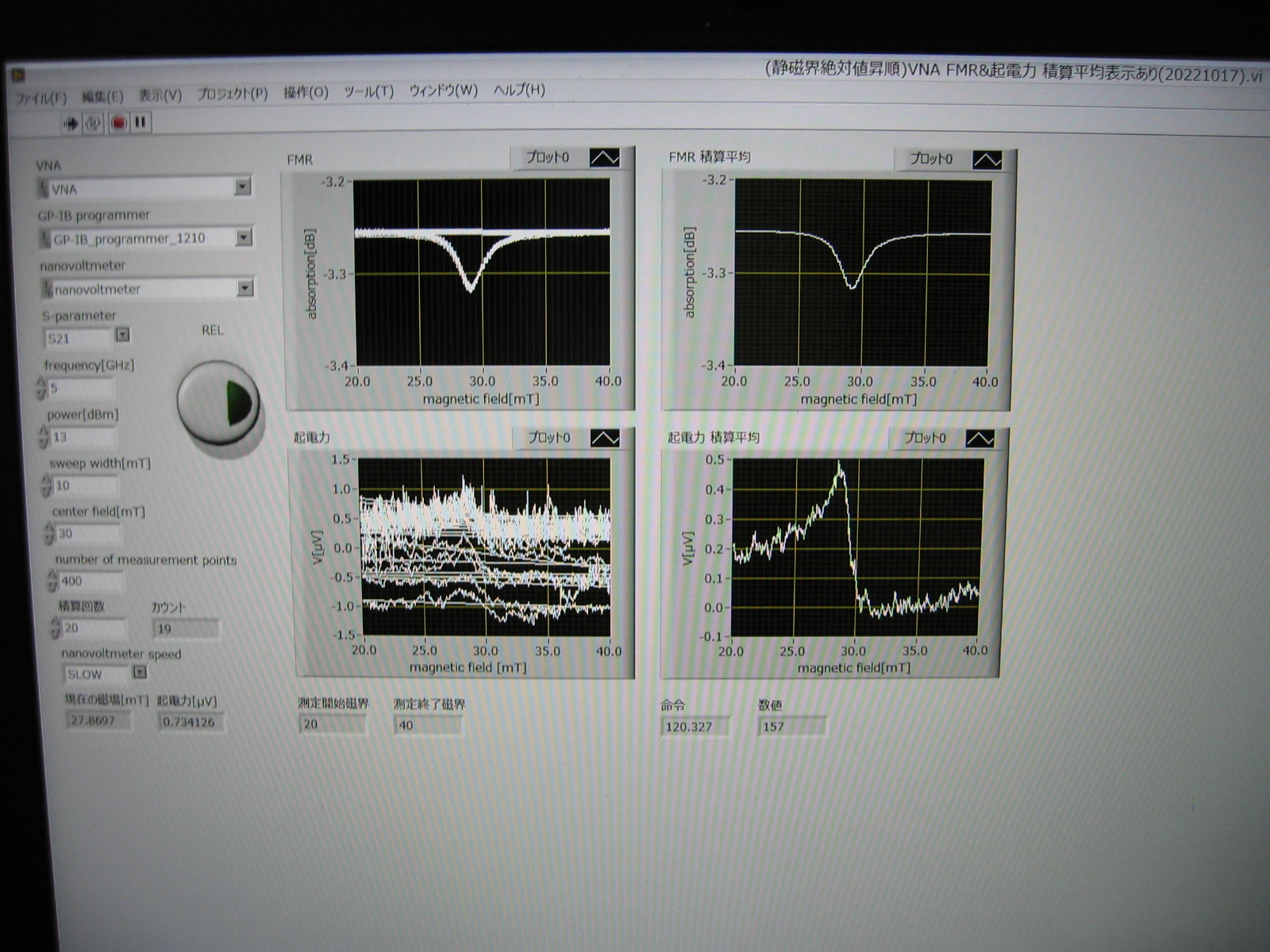Click the 積算回数 field showing 20
Image resolution: width=1270 pixels, height=952 pixels.
pos(94,628)
